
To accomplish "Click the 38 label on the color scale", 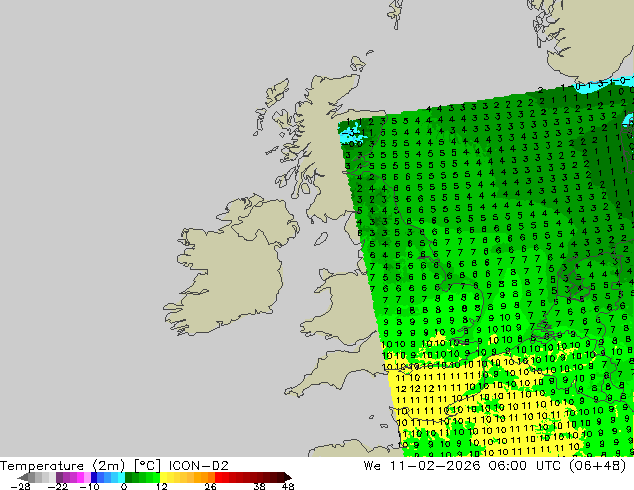I will [x=259, y=486].
